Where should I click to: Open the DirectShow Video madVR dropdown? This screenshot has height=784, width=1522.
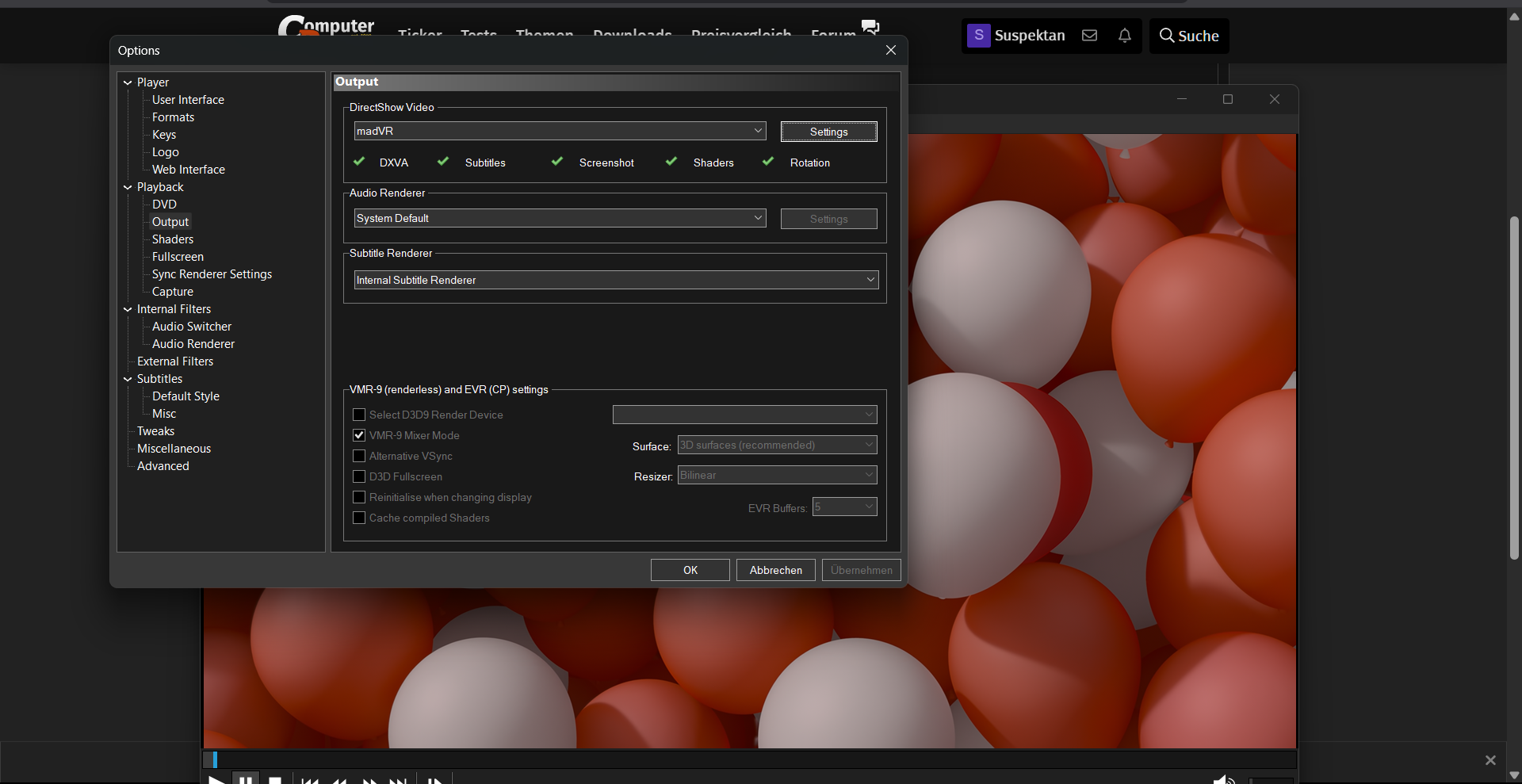560,131
